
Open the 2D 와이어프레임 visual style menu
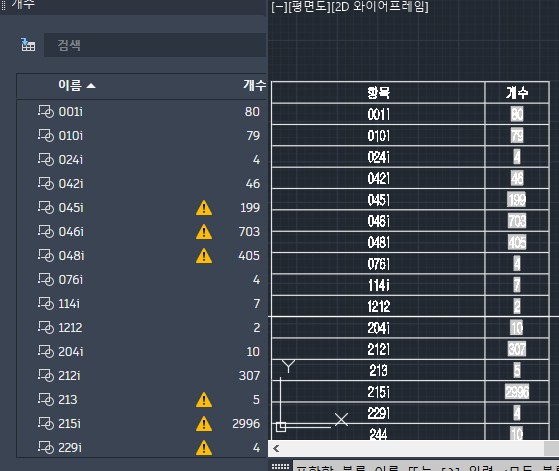point(380,6)
